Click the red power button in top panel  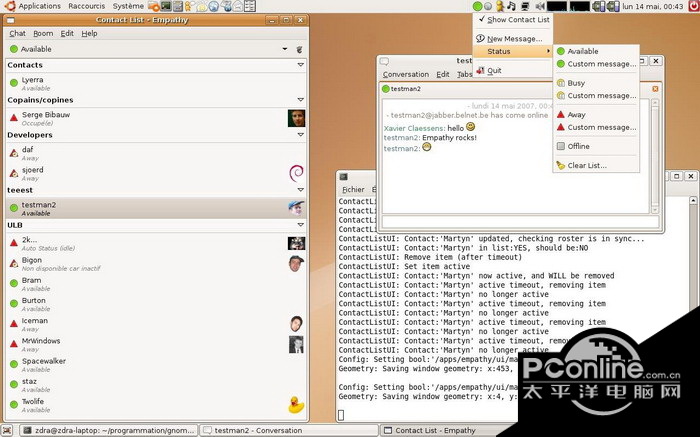click(693, 6)
